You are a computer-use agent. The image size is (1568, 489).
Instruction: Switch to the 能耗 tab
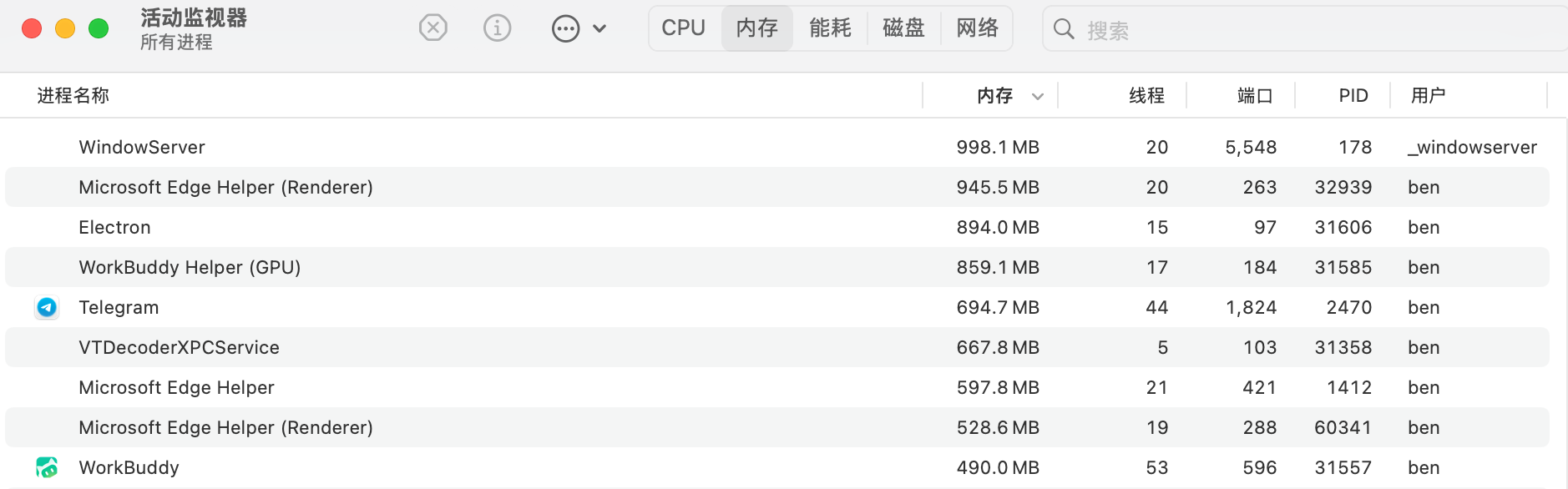(830, 28)
